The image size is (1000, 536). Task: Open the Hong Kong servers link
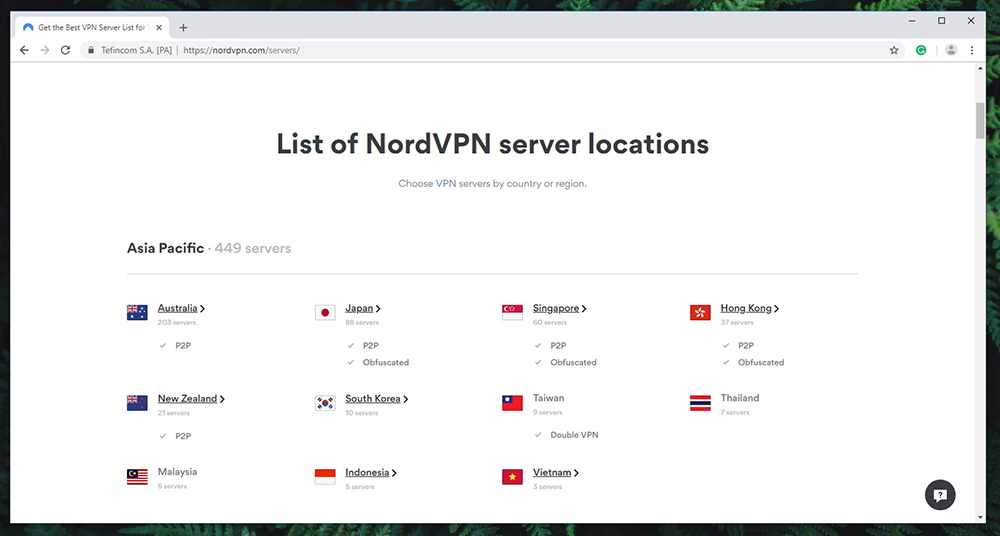click(746, 308)
